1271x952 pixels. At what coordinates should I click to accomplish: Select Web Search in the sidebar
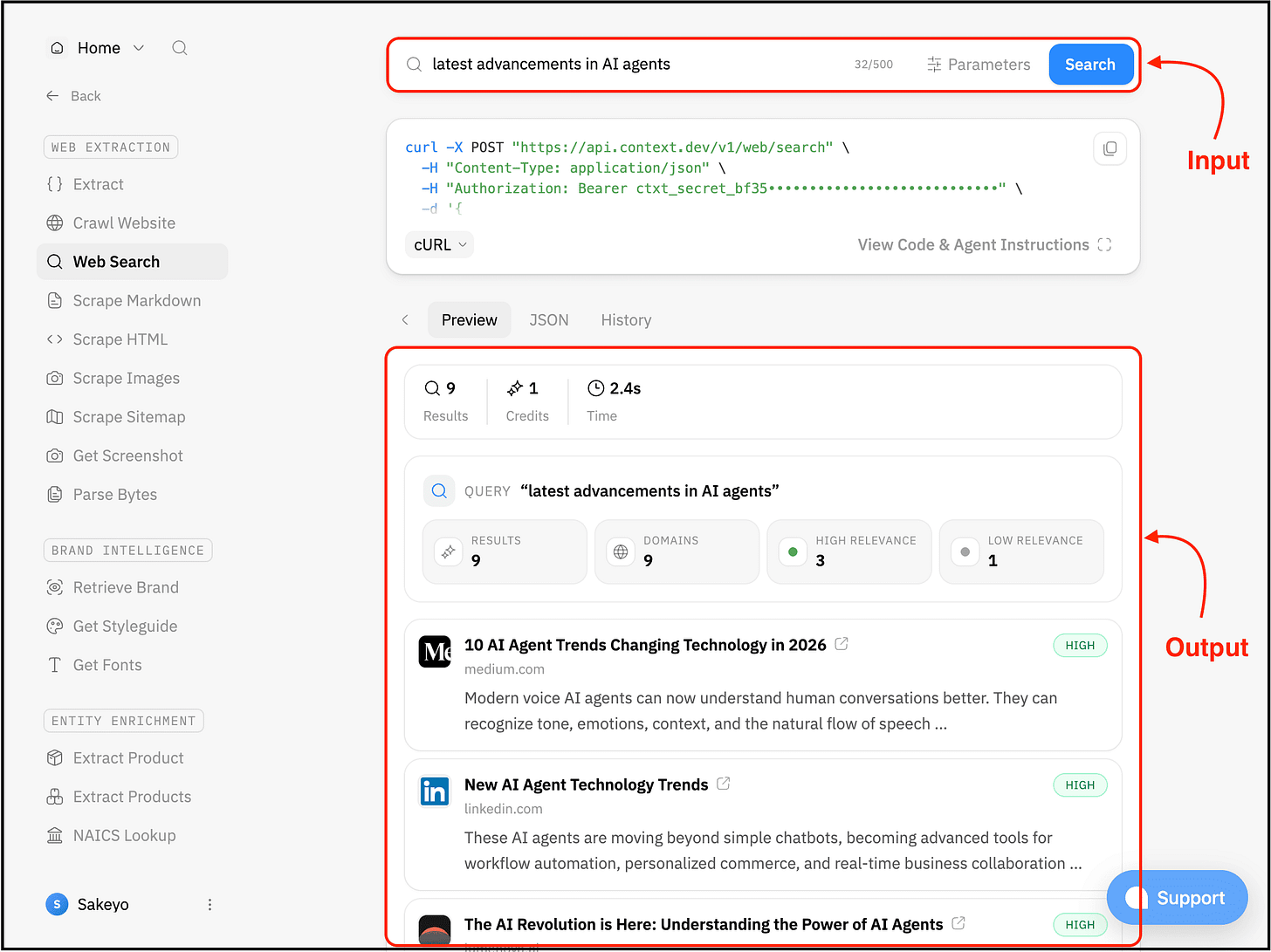pos(132,262)
